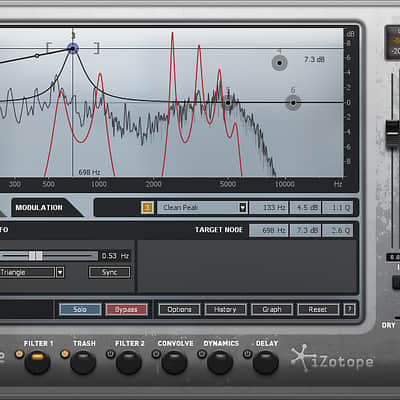Viewport: 400px width, 400px height.
Task: Open the Options dialog
Action: point(179,309)
